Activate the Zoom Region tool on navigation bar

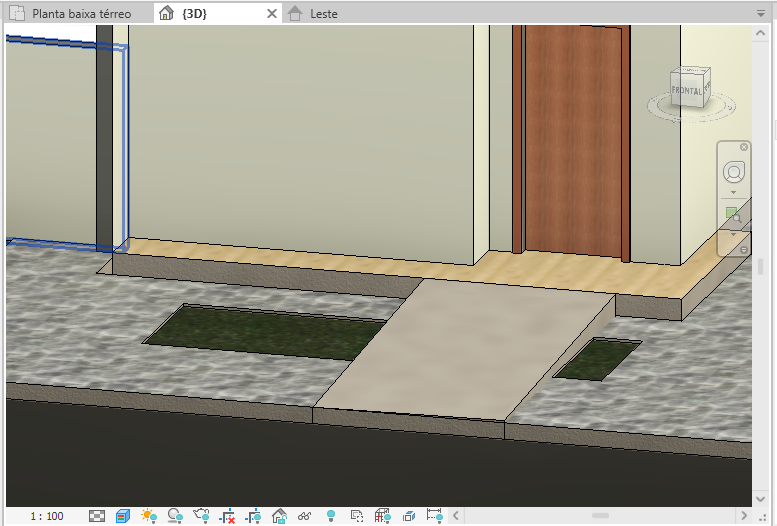coord(733,215)
